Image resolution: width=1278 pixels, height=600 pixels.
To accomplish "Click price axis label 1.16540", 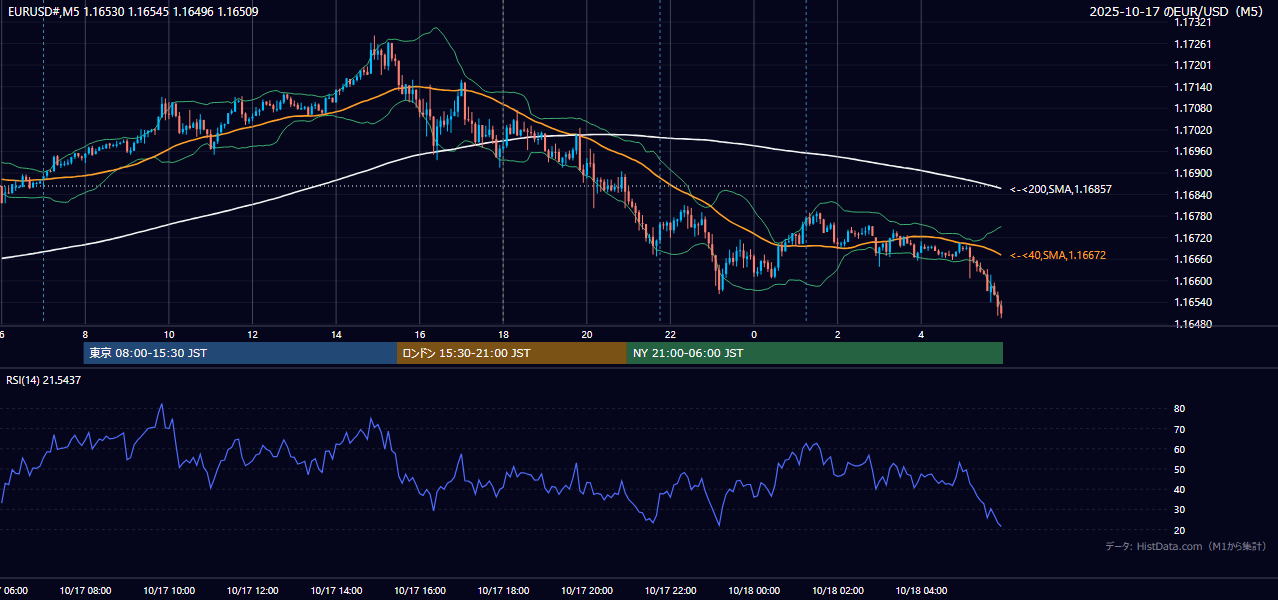I will [1192, 302].
